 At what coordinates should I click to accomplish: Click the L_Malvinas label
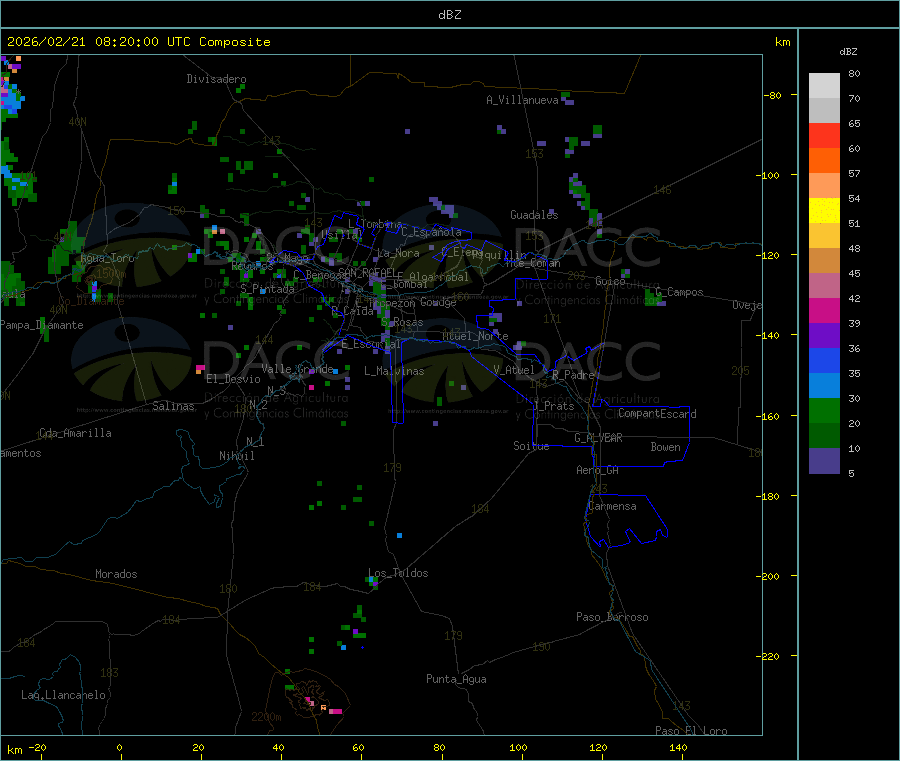[x=394, y=371]
